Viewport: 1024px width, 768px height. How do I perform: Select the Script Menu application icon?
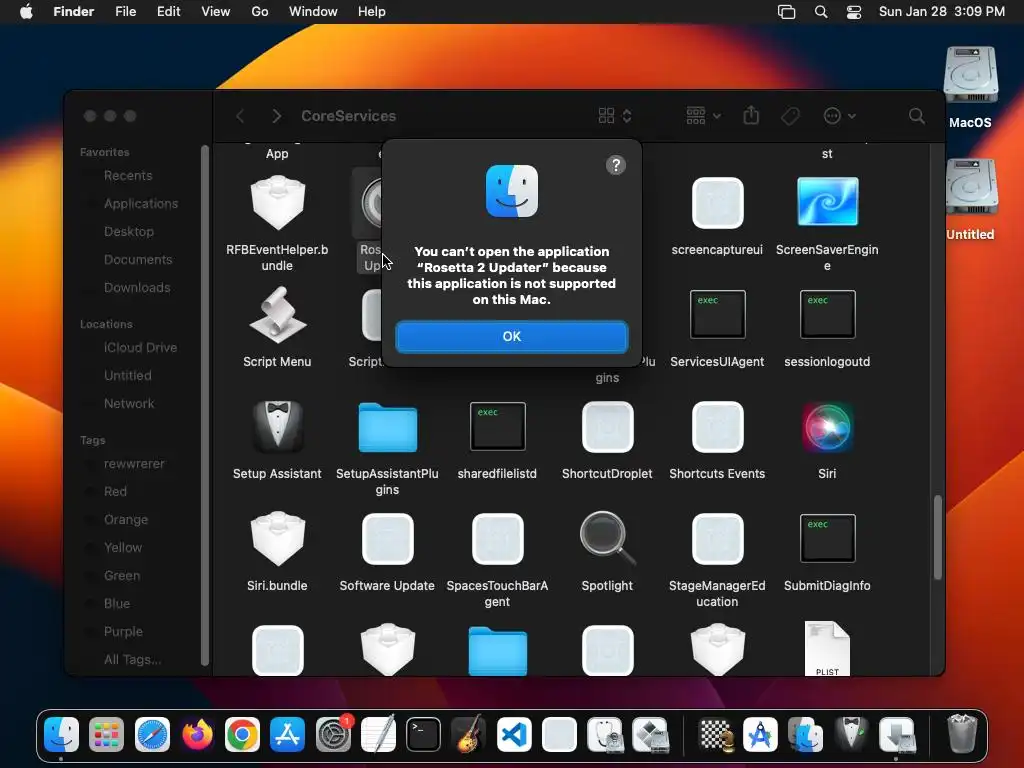coord(277,315)
